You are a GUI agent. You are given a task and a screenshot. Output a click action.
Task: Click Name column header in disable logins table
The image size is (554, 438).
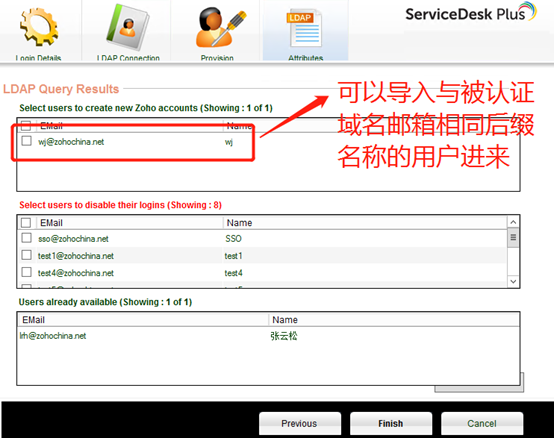click(x=239, y=223)
